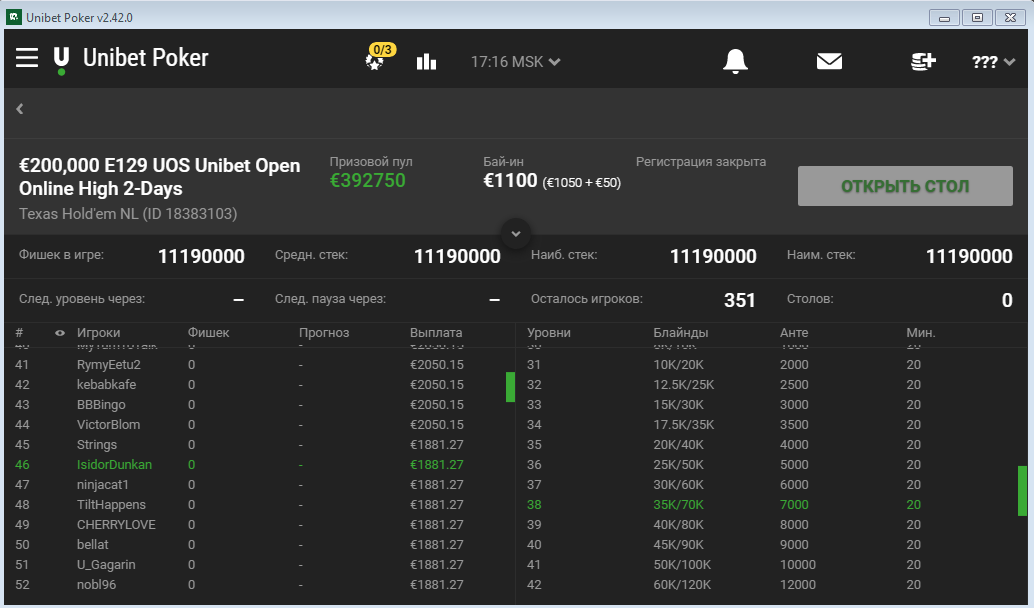Click the title bar app icon
Image resolution: width=1034 pixels, height=608 pixels.
pyautogui.click(x=14, y=17)
